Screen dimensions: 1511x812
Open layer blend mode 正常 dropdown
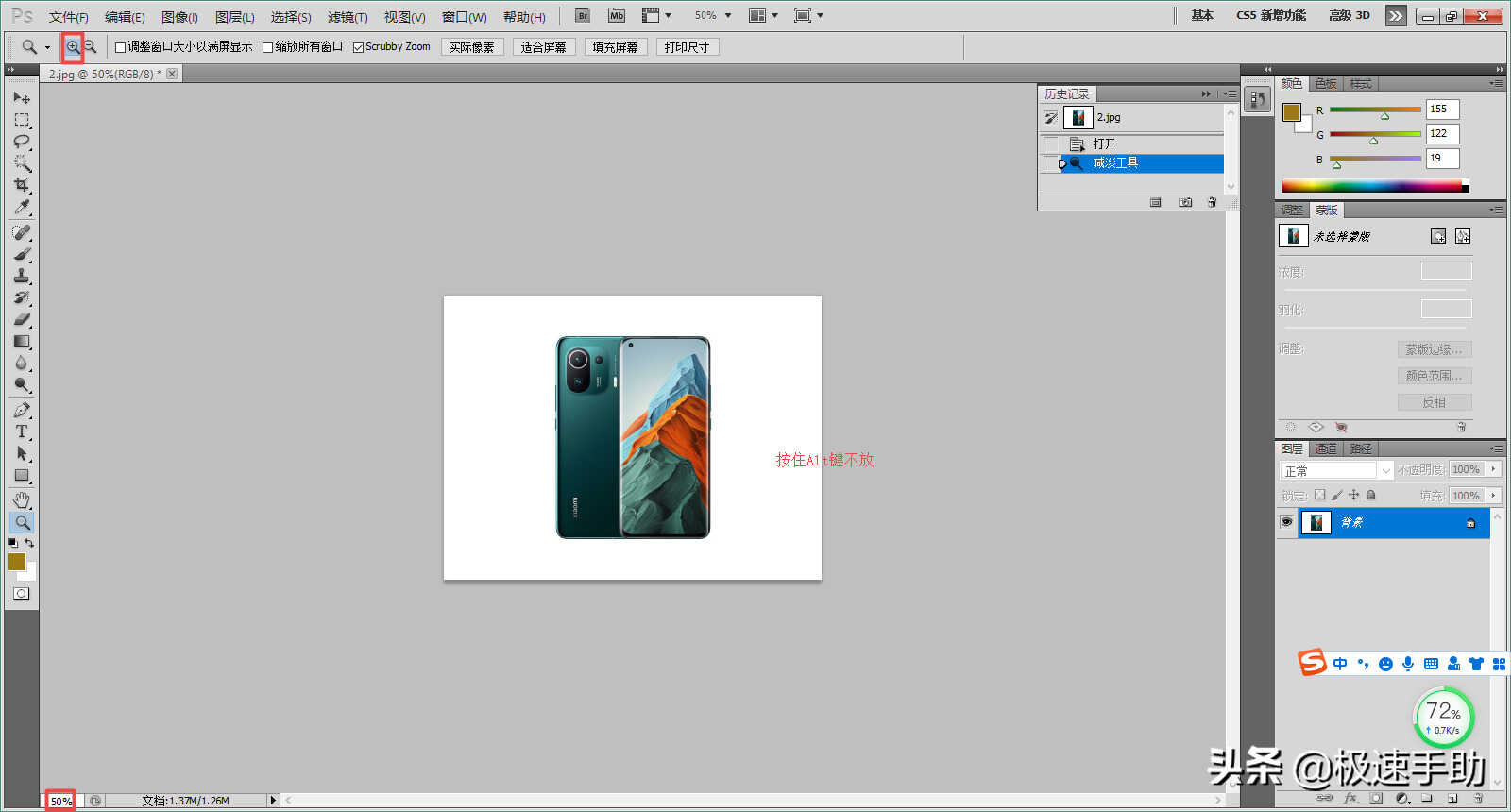tap(1336, 470)
